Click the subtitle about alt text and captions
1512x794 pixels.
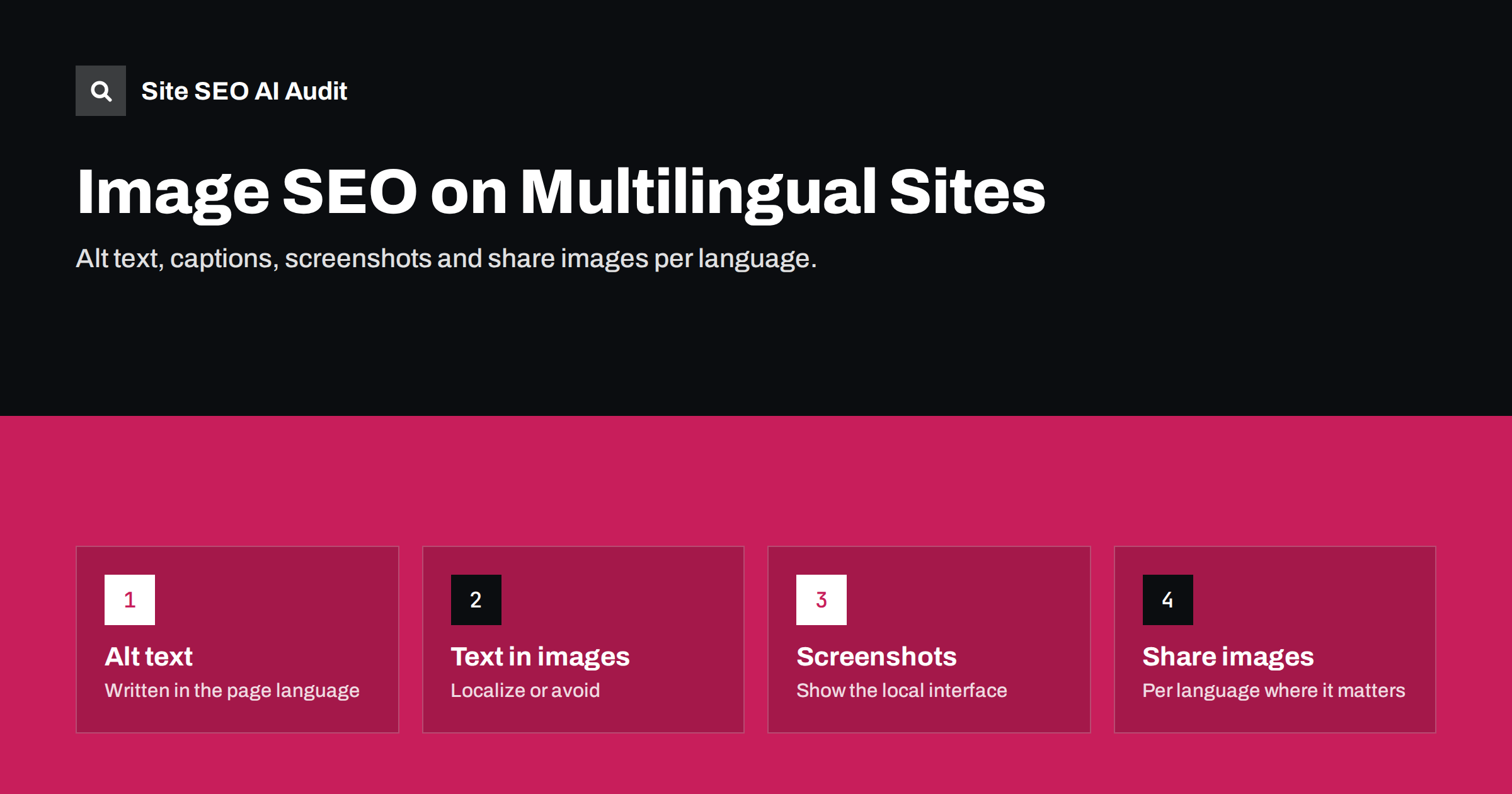(446, 259)
